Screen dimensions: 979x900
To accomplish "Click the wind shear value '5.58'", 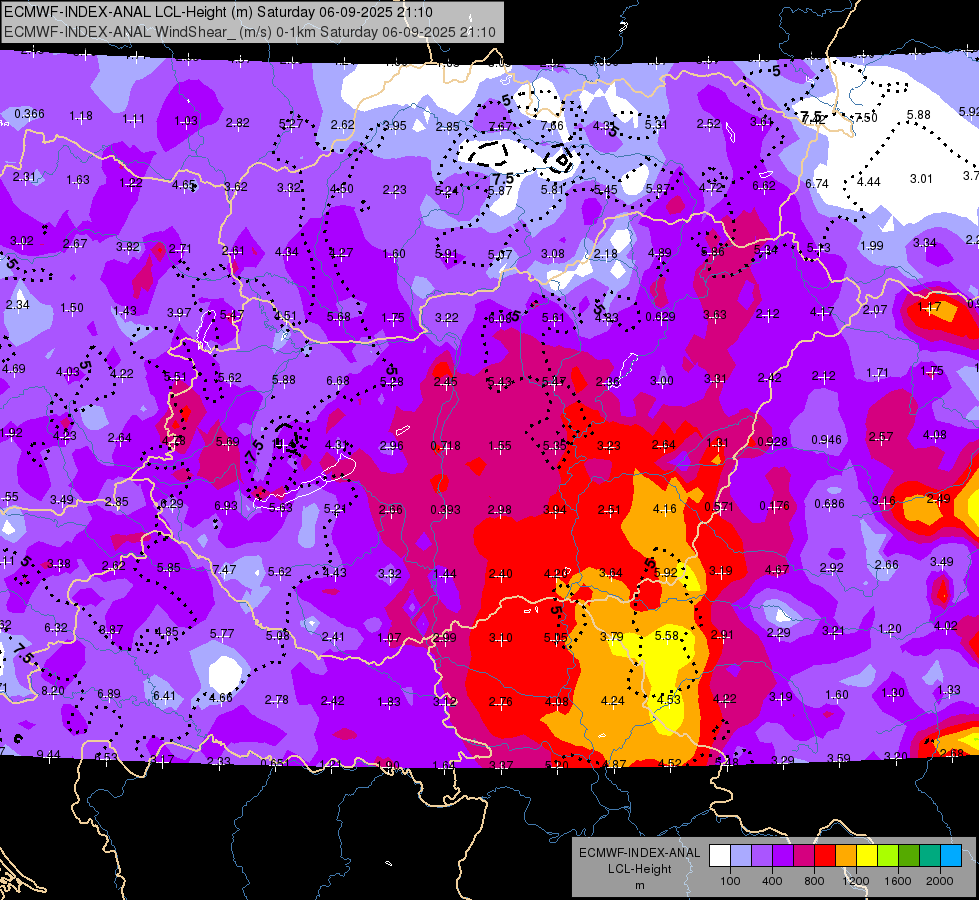I will point(666,635).
